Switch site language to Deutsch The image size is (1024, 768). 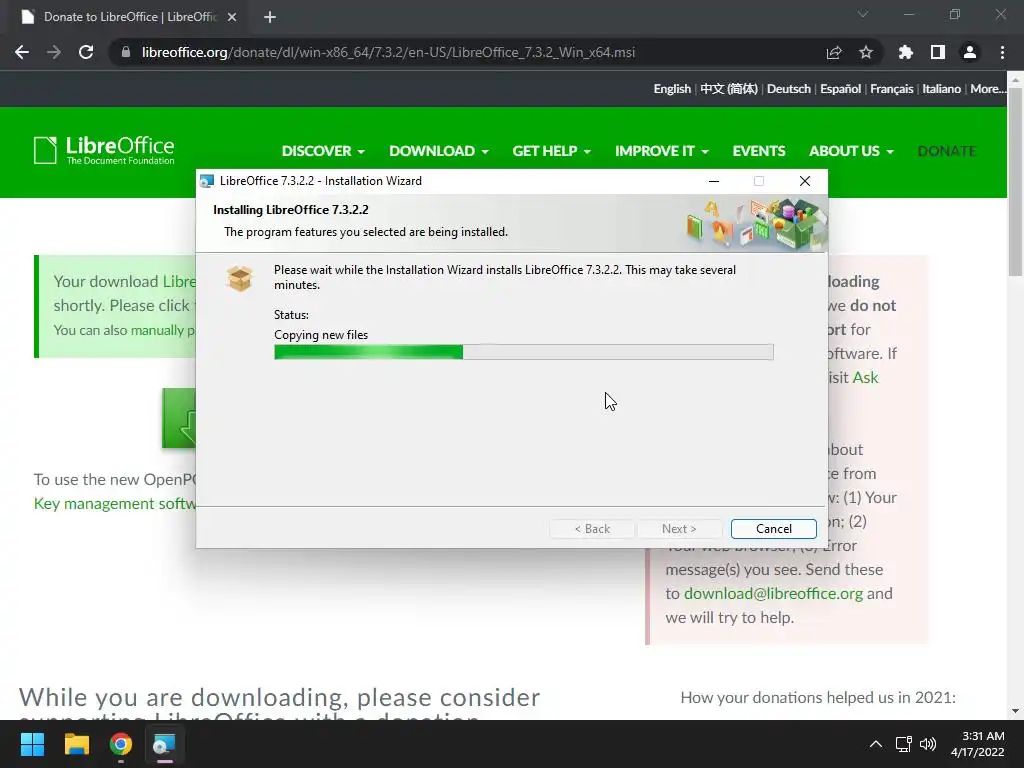pyautogui.click(x=788, y=89)
